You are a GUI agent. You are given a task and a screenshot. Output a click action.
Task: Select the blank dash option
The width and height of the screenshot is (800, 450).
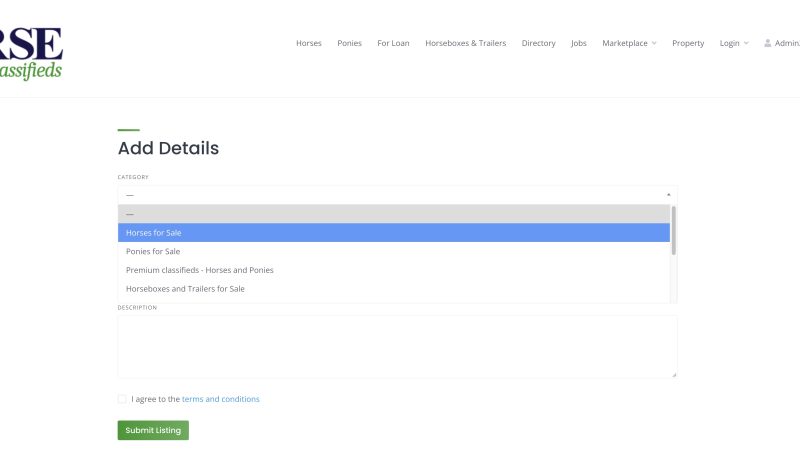(394, 214)
